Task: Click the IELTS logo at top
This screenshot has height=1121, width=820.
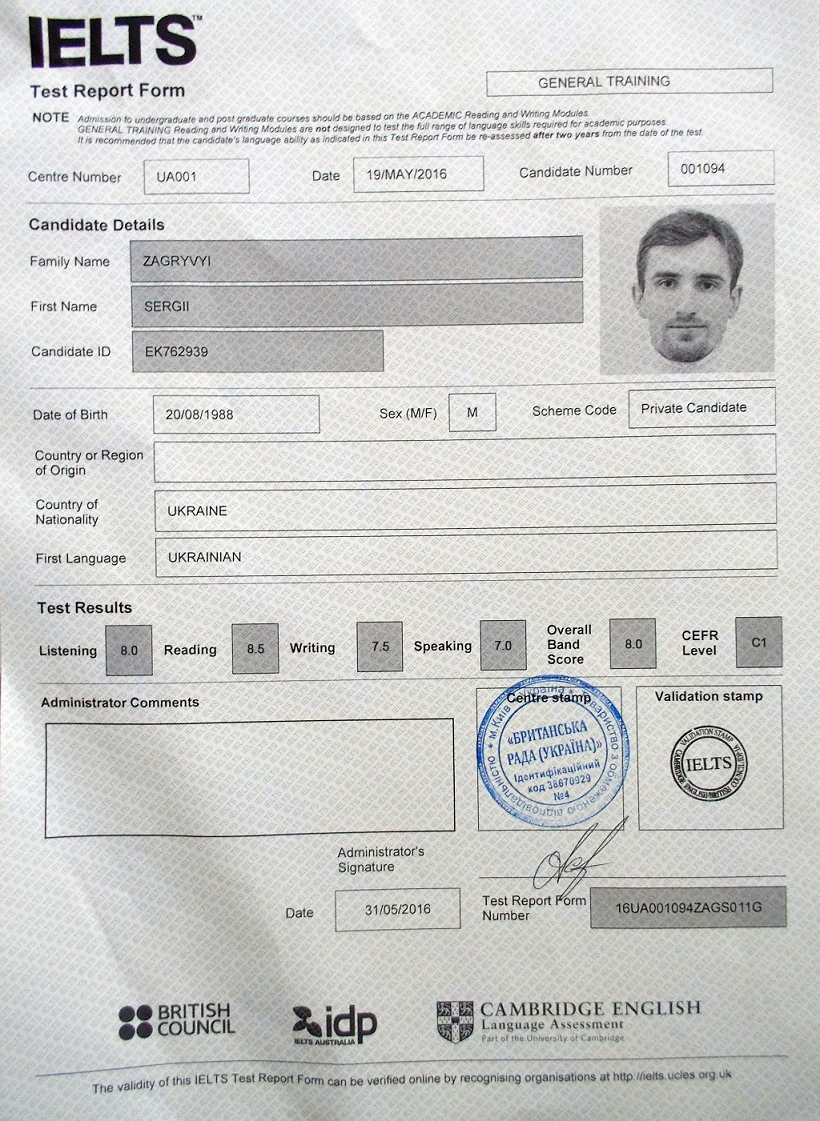Action: 112,42
